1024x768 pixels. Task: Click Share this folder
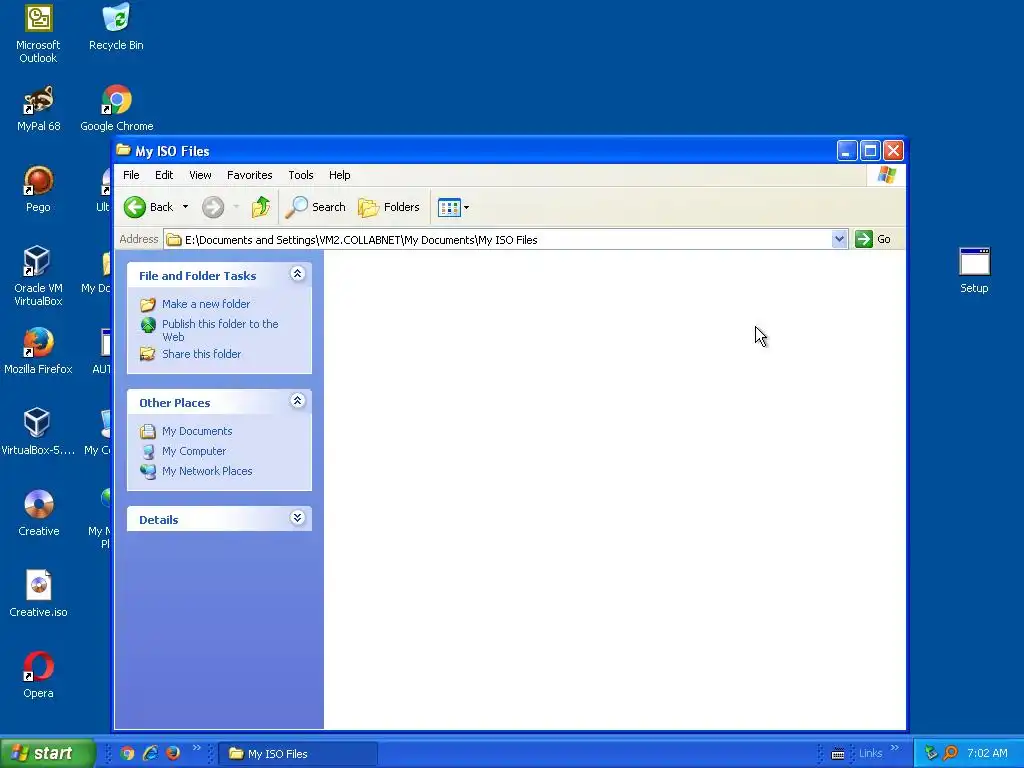pos(201,354)
